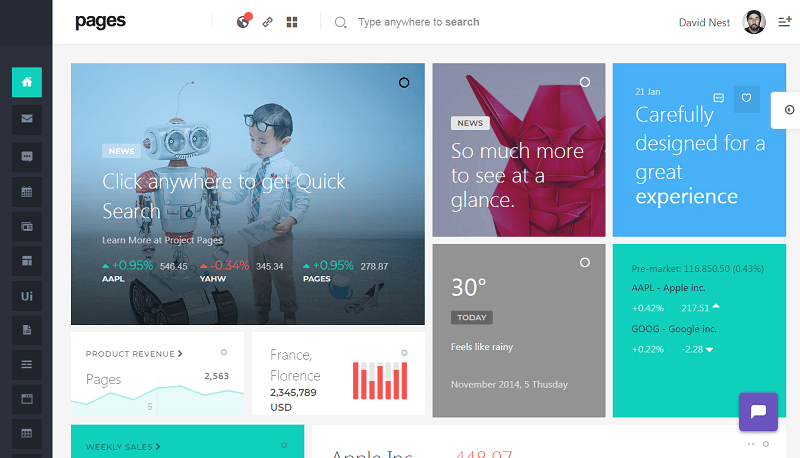Open the email envelope sidebar icon
Viewport: 800px width, 458px height.
pyautogui.click(x=27, y=119)
